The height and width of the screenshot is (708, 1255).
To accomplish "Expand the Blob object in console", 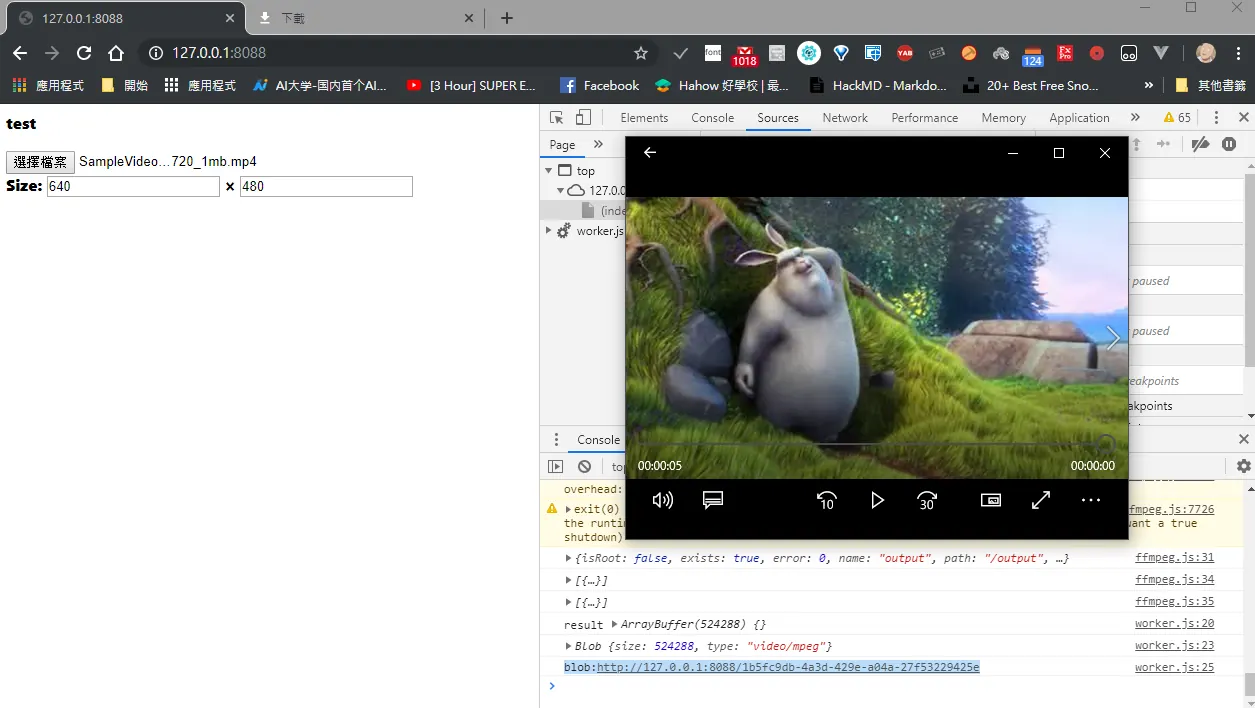I will click(x=569, y=646).
